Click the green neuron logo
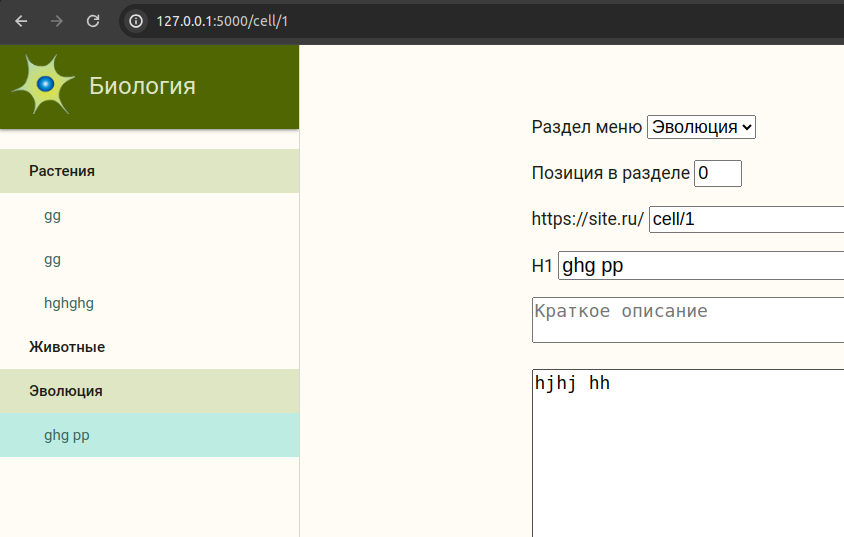The height and width of the screenshot is (537, 844). click(44, 85)
